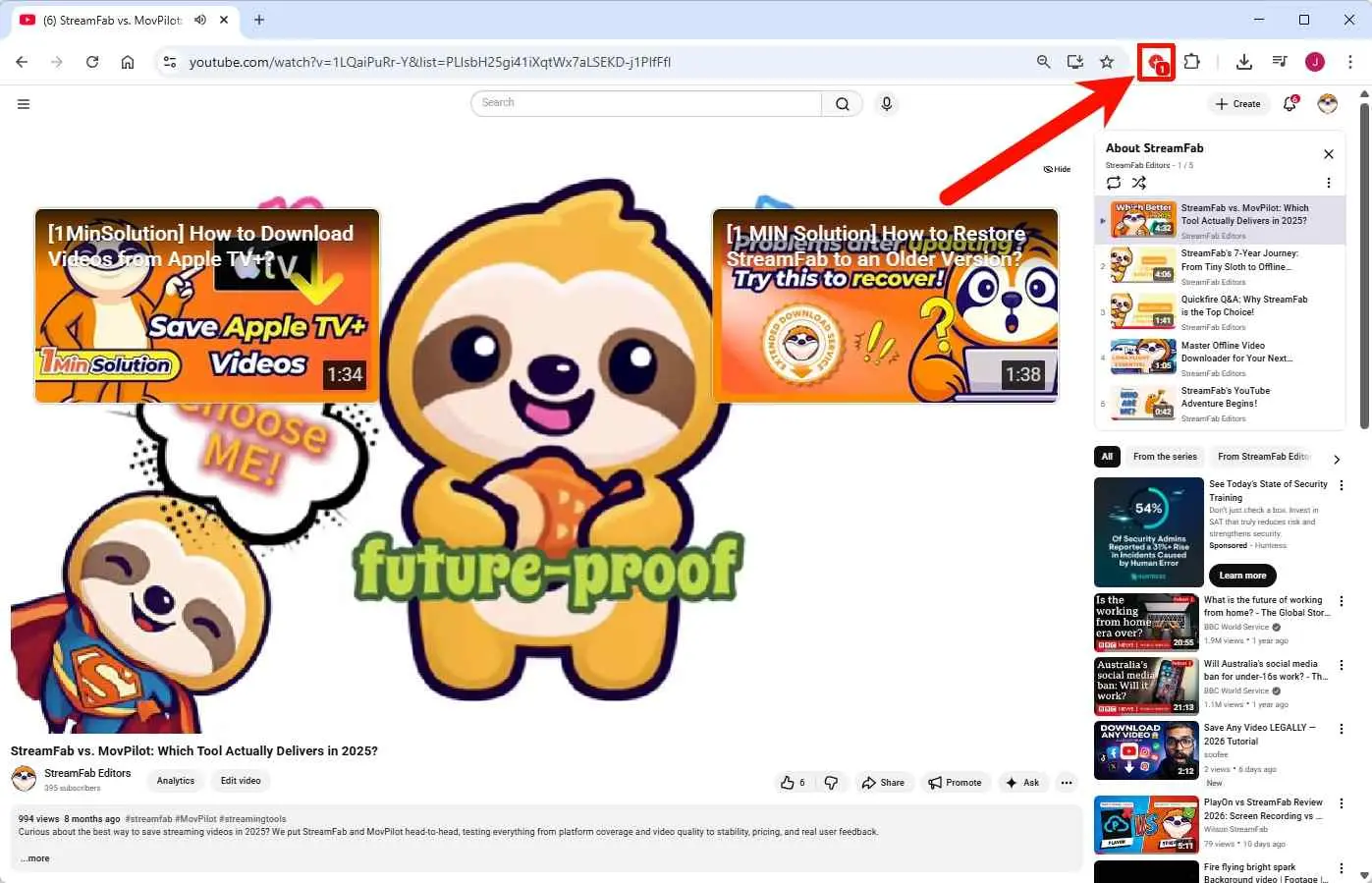Open options for the sponsored security ad
This screenshot has height=883, width=1372.
click(1341, 485)
